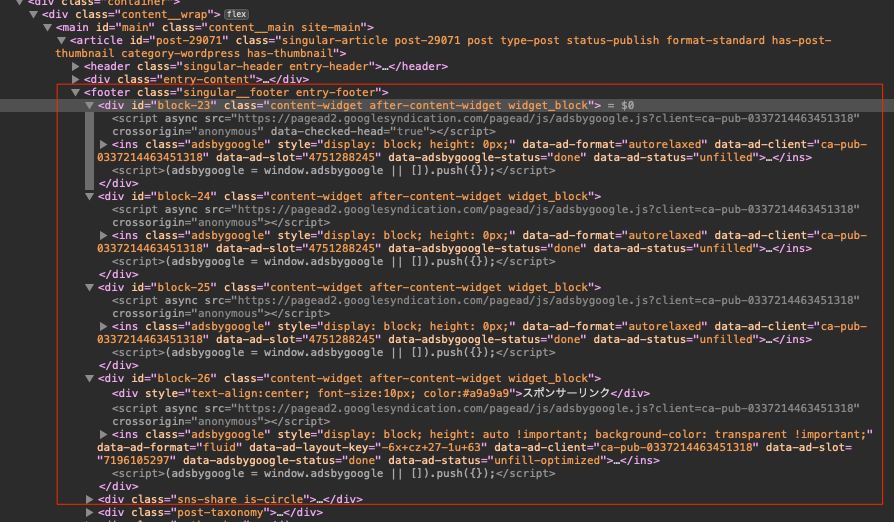Click the singular-header entry-header class value

click(275, 67)
